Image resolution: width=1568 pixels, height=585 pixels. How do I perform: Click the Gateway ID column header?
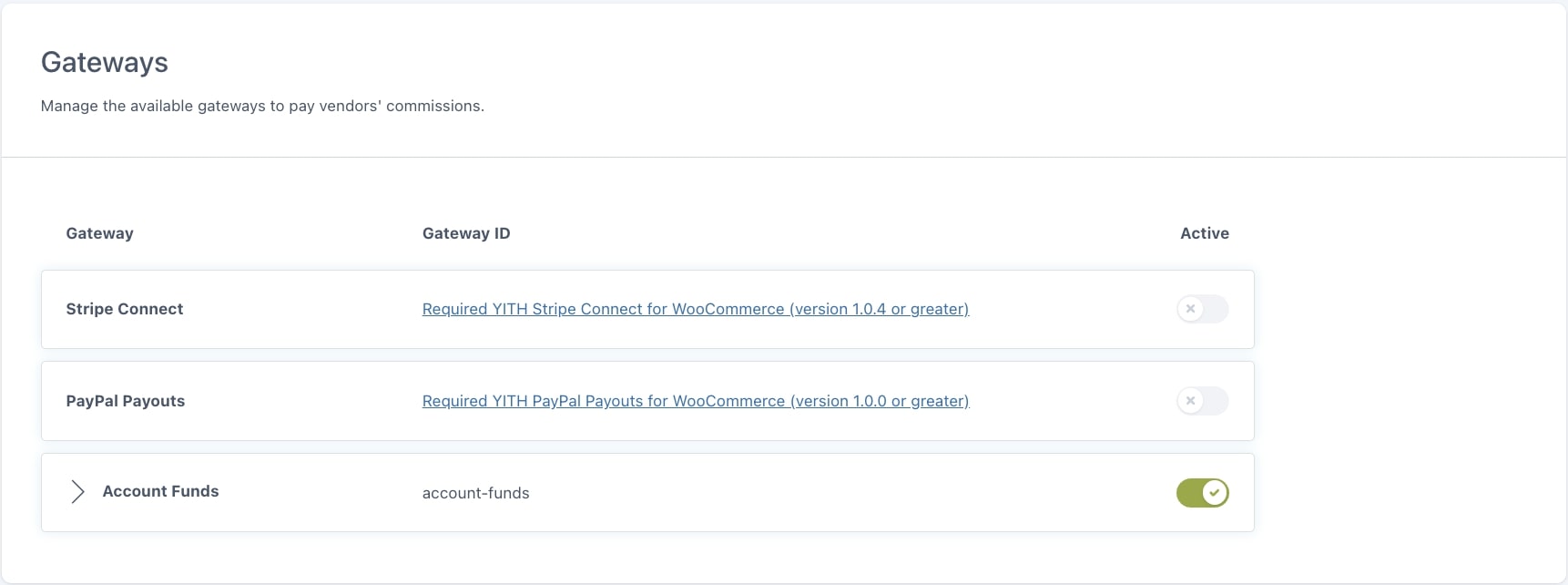[465, 233]
